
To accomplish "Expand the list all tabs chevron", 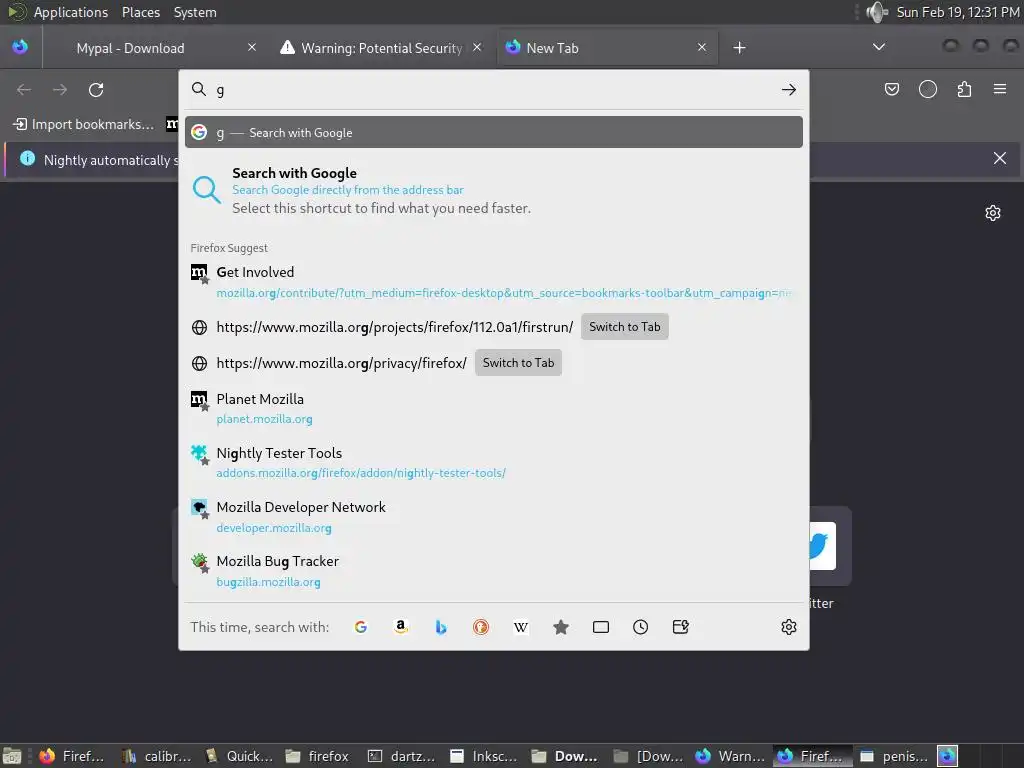I will pyautogui.click(x=879, y=47).
